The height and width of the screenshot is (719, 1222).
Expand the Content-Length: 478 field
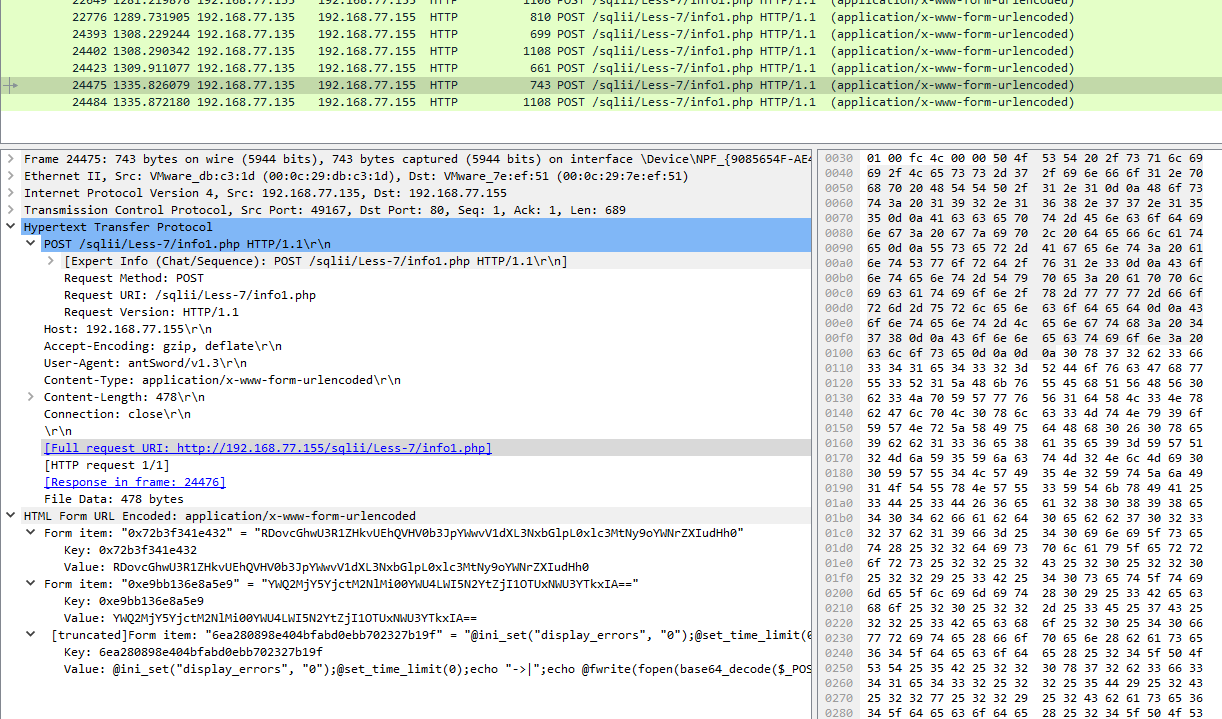[31, 397]
